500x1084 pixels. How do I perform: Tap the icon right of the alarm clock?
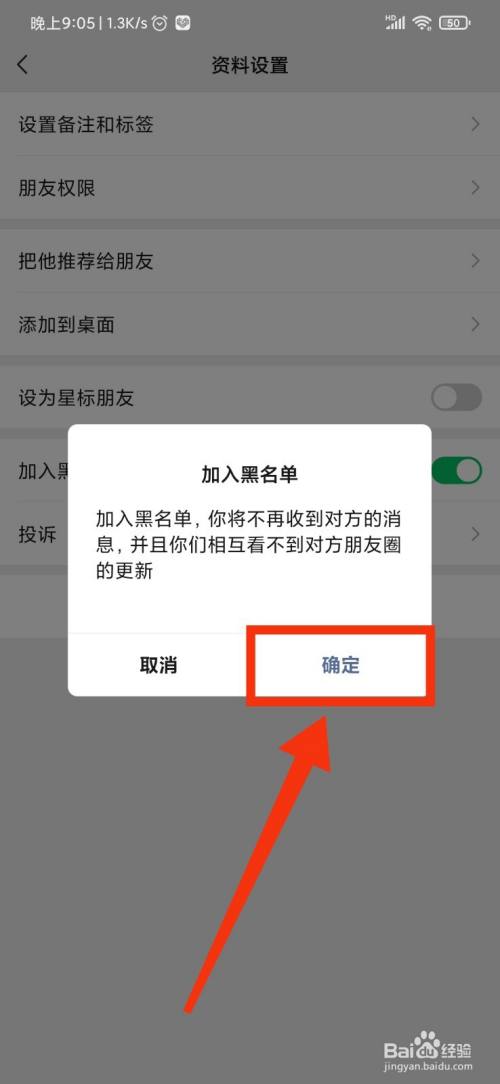(x=183, y=24)
